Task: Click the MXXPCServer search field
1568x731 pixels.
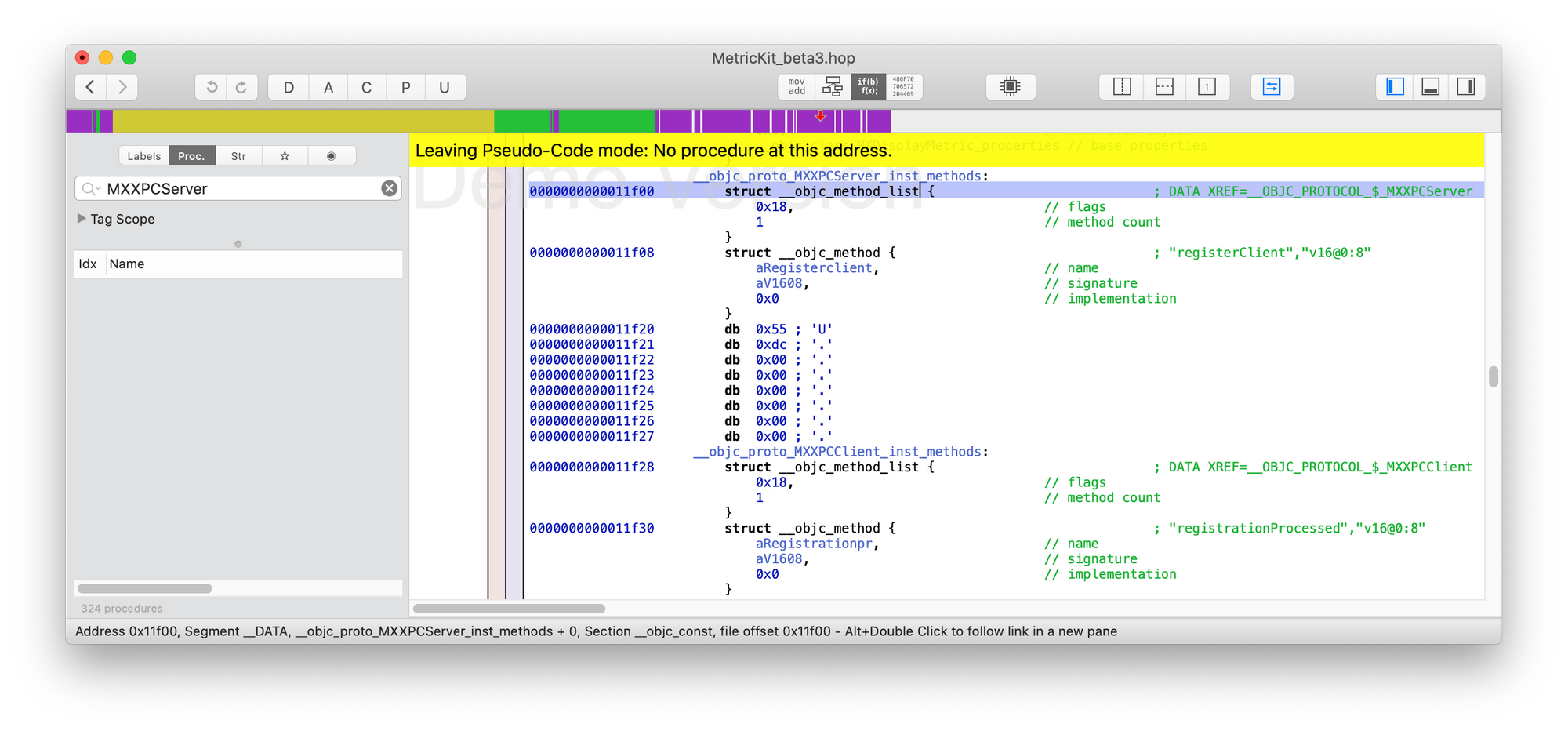Action: click(239, 188)
